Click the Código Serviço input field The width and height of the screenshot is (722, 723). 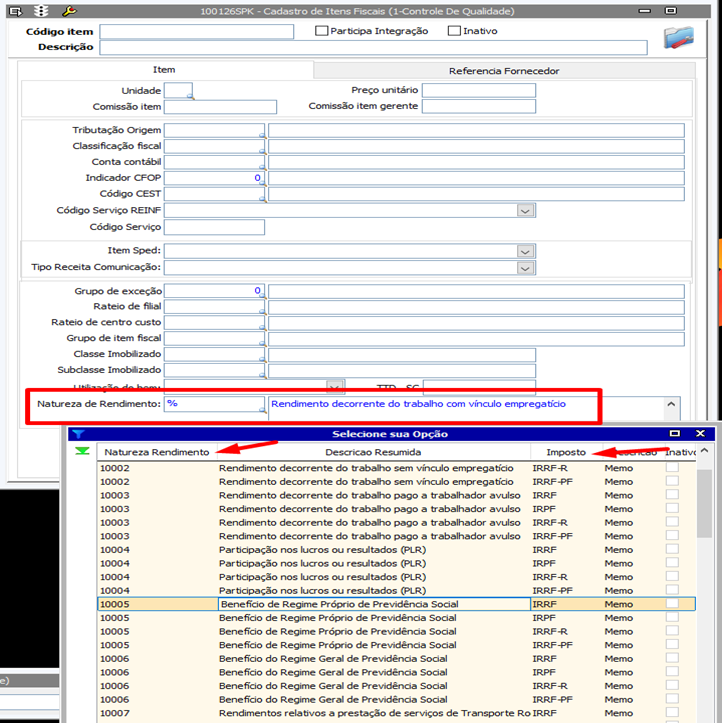[x=214, y=227]
